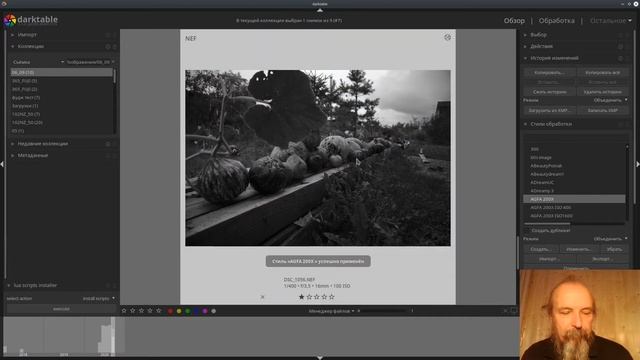Apply one star from the bottom toolbar
Image resolution: width=640 pixels, height=360 pixels.
[124, 311]
